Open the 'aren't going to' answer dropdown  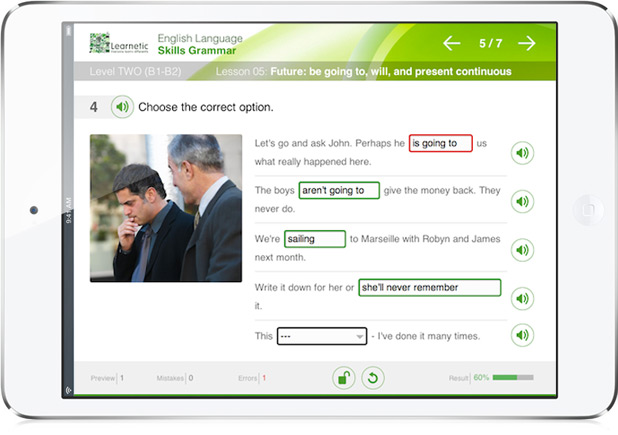coord(339,190)
